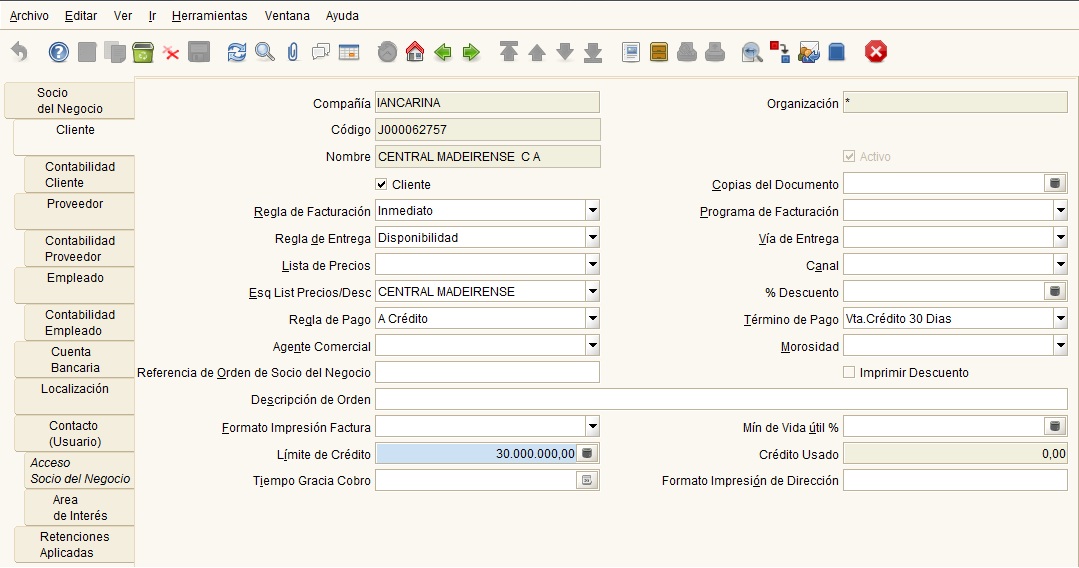Click the Print Preview toolbar icon

687,52
